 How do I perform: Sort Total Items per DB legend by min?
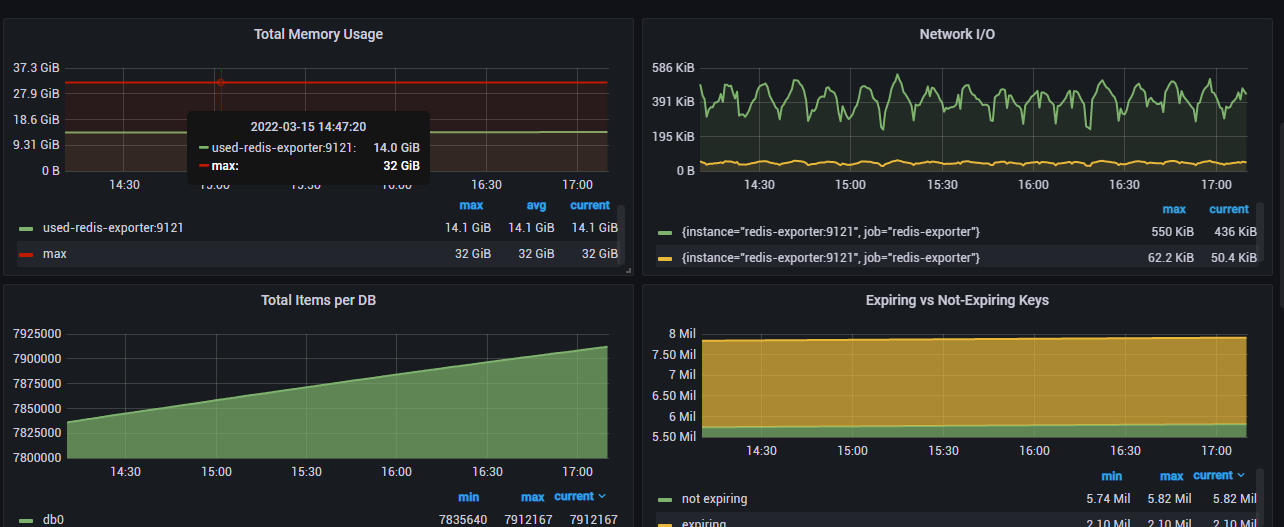pos(470,497)
